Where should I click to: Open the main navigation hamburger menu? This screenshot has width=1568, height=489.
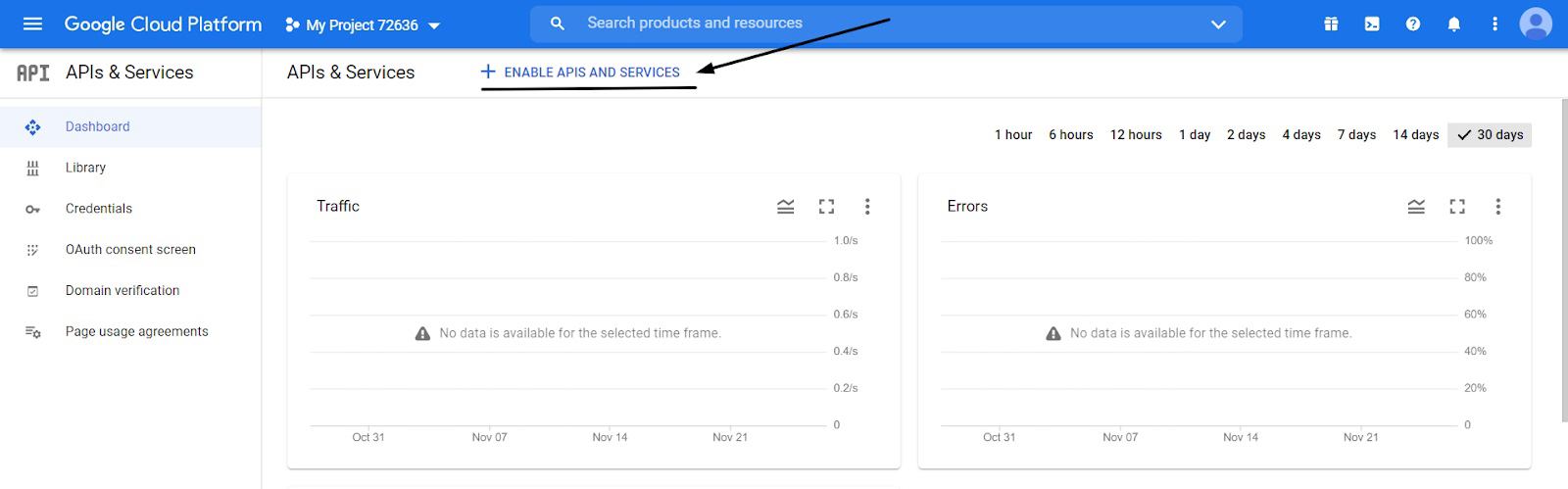pyautogui.click(x=32, y=24)
